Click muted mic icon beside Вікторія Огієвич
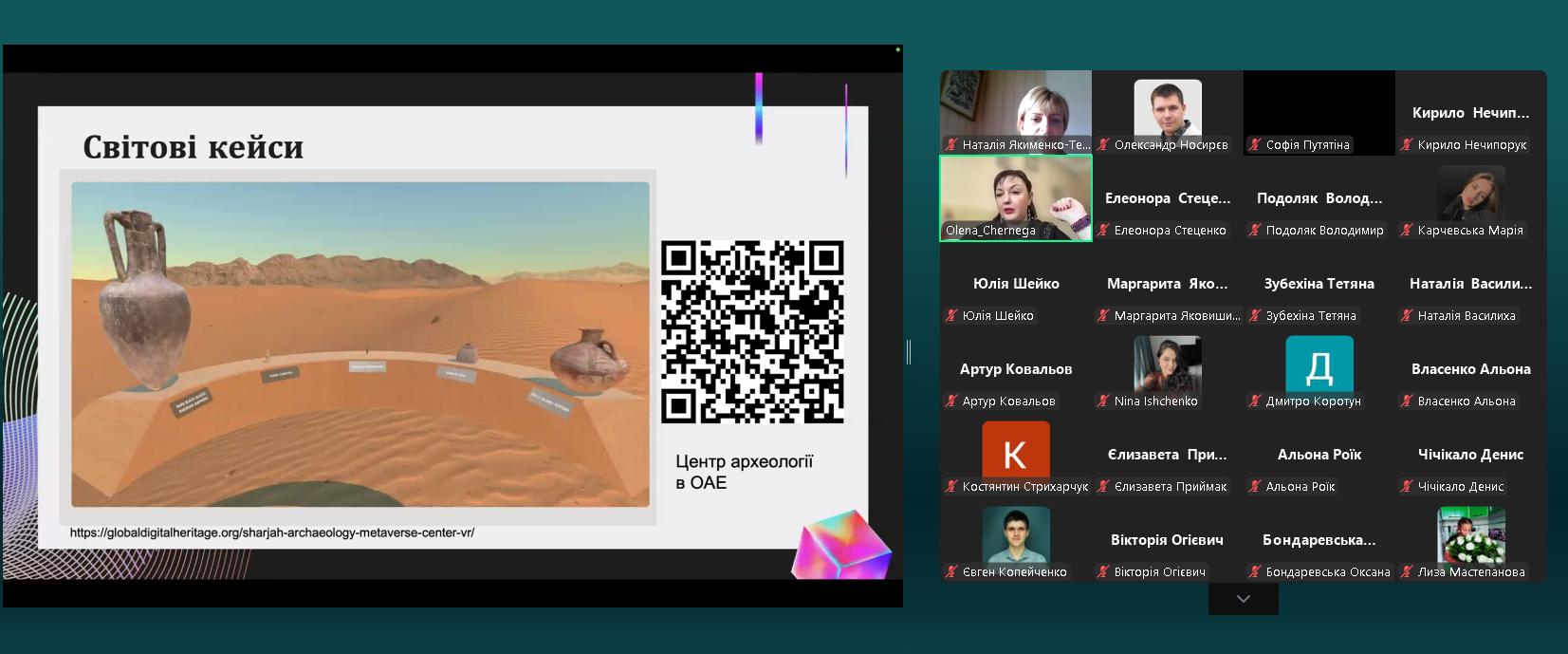 pyautogui.click(x=1103, y=572)
